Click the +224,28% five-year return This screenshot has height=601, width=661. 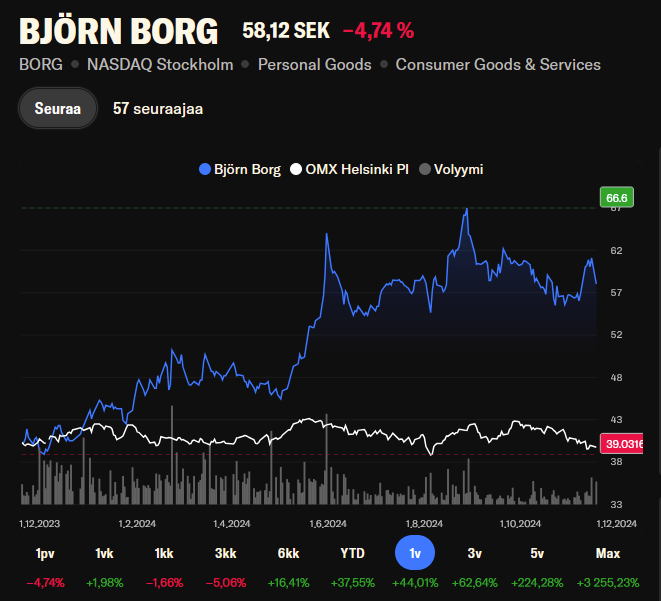coord(537,583)
